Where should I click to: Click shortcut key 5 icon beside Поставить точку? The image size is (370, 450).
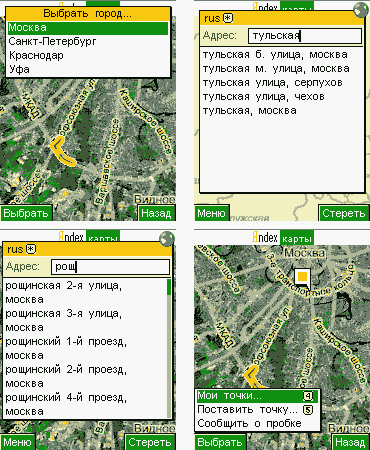point(309,410)
